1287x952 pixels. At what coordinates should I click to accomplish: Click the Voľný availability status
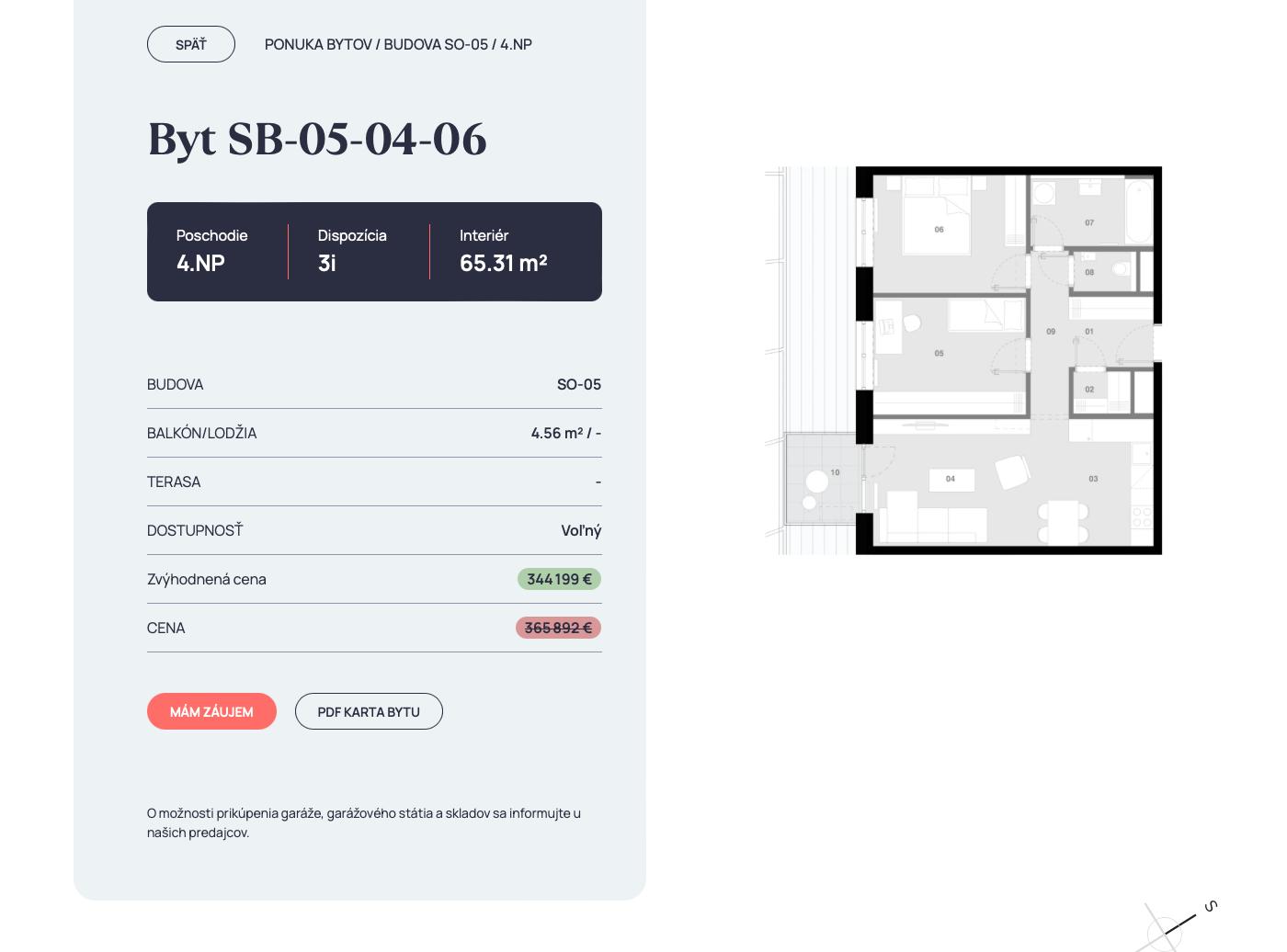click(581, 530)
